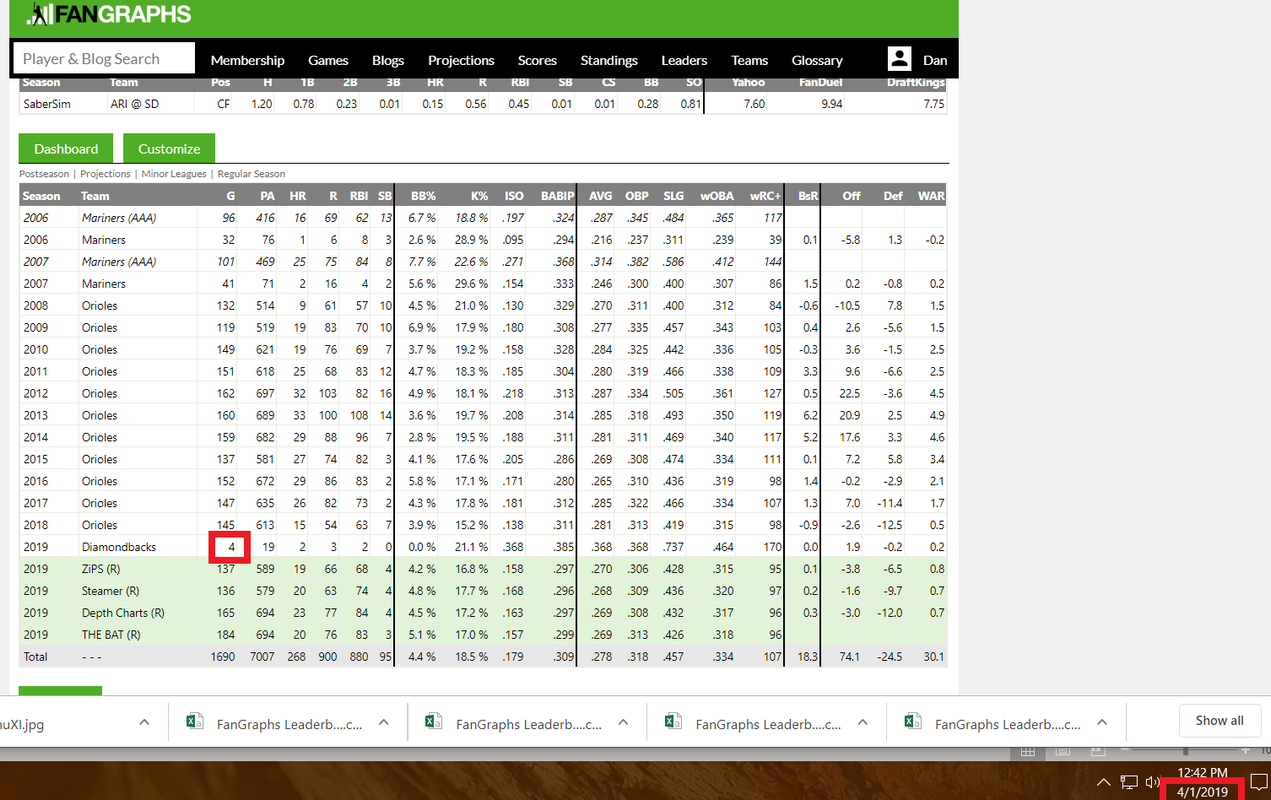This screenshot has height=800, width=1271.
Task: Click the Def column header
Action: [x=893, y=196]
